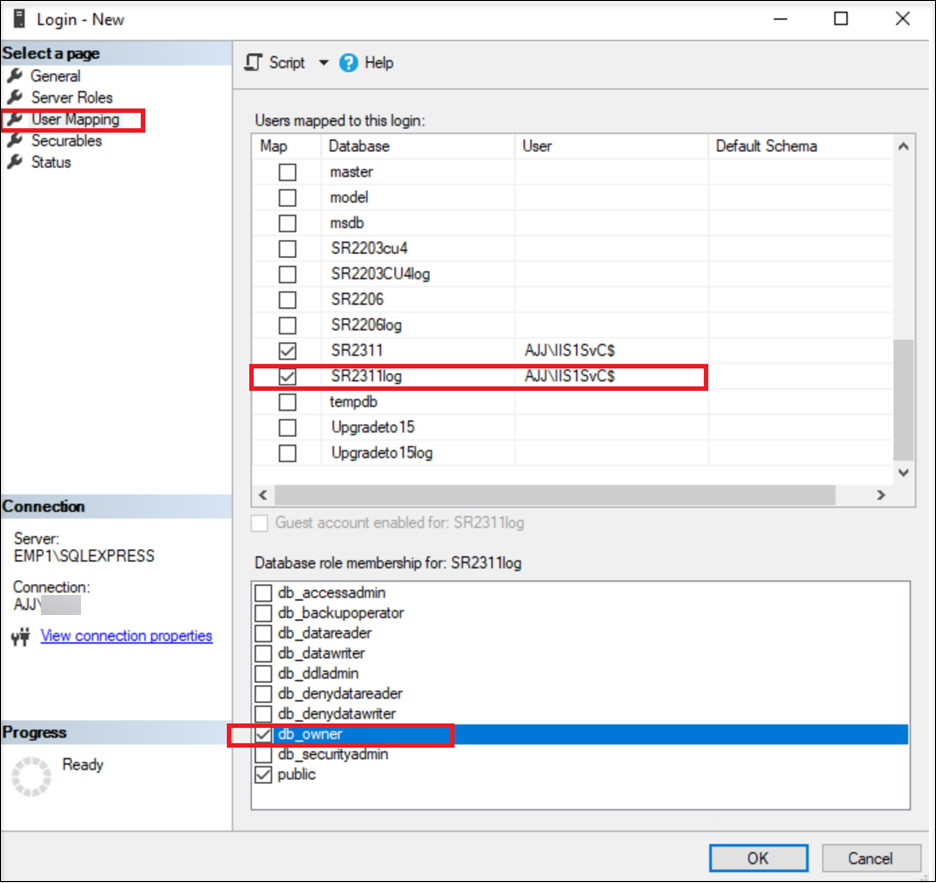Uncheck the SR2311 database mapping
Viewport: 936px width, 883px height.
[x=287, y=350]
